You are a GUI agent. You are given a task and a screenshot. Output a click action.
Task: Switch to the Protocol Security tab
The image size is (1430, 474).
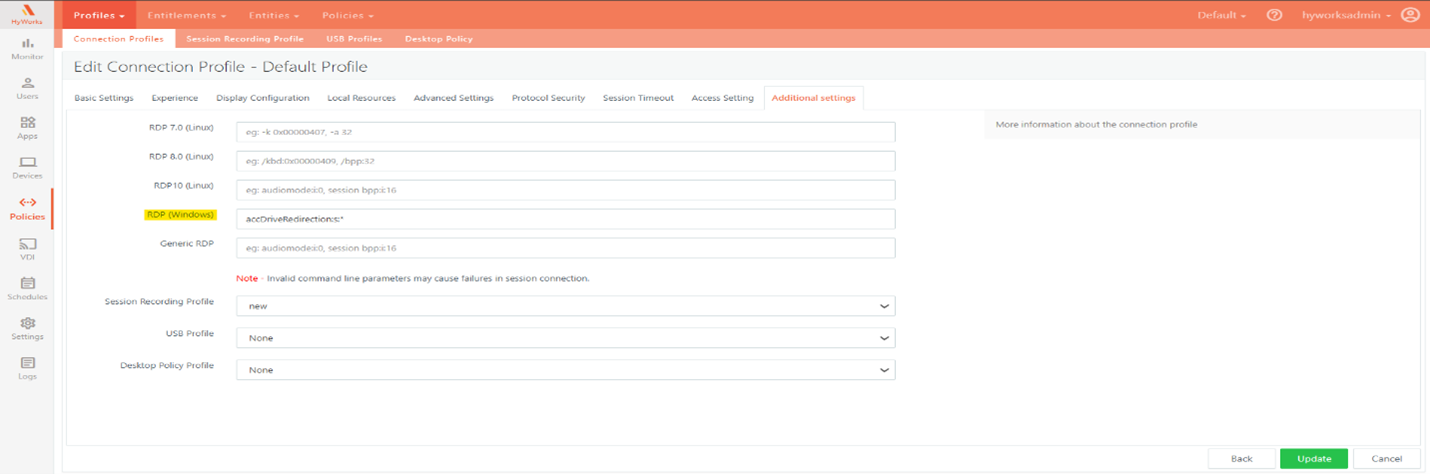point(548,98)
